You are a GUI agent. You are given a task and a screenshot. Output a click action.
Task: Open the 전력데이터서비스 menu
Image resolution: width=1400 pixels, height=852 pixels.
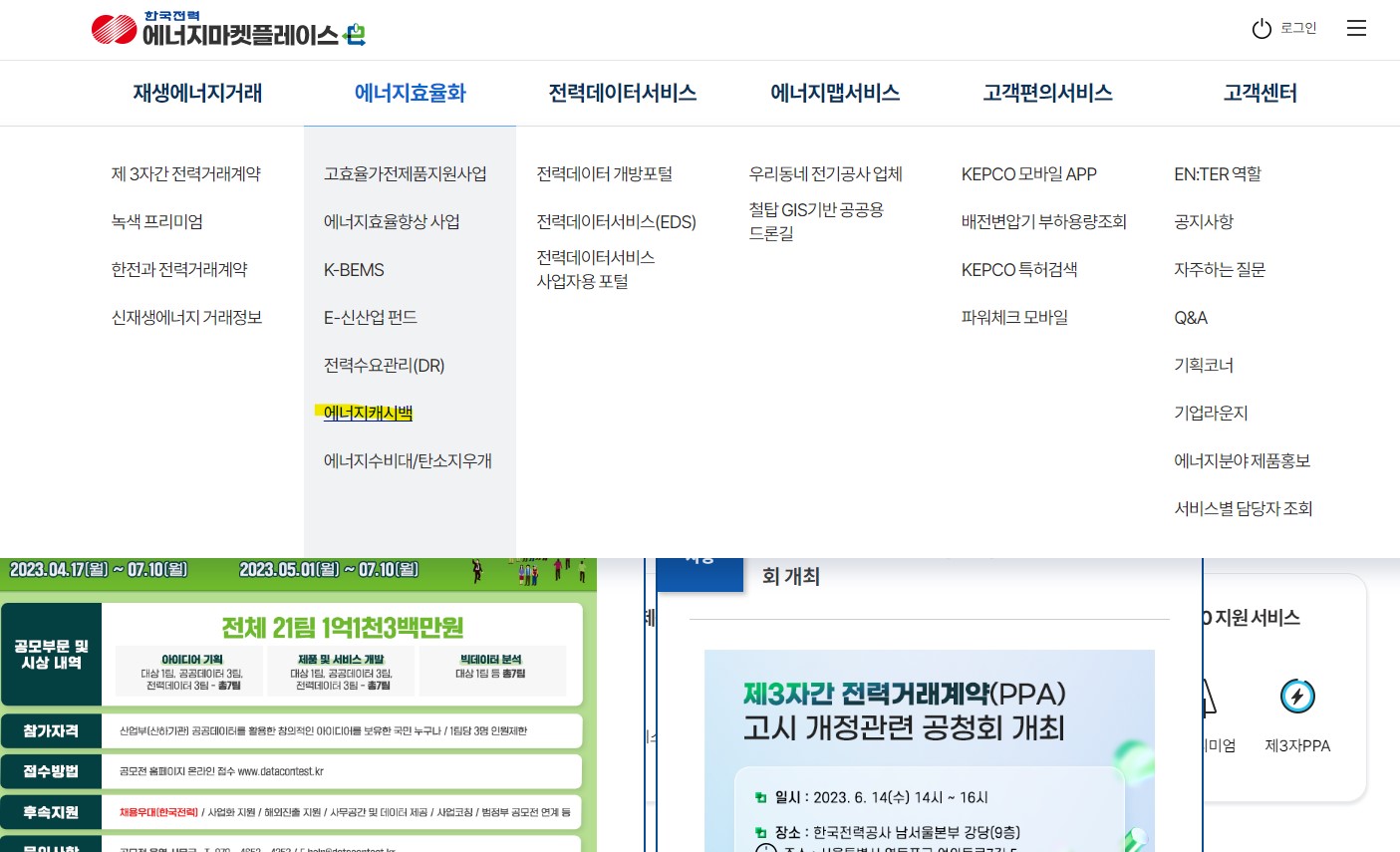point(623,93)
